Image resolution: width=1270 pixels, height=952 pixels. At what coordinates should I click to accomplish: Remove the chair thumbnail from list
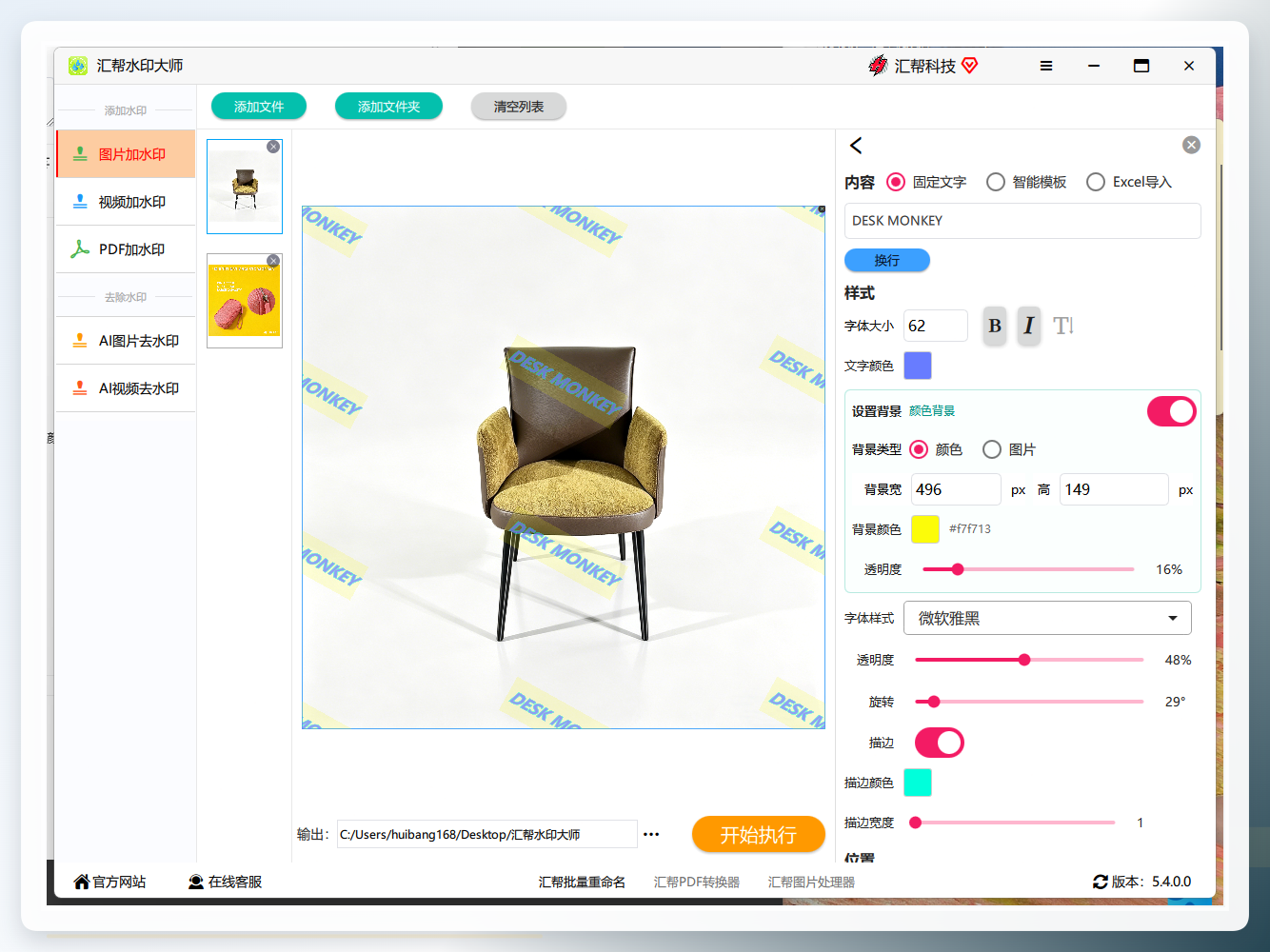click(273, 147)
